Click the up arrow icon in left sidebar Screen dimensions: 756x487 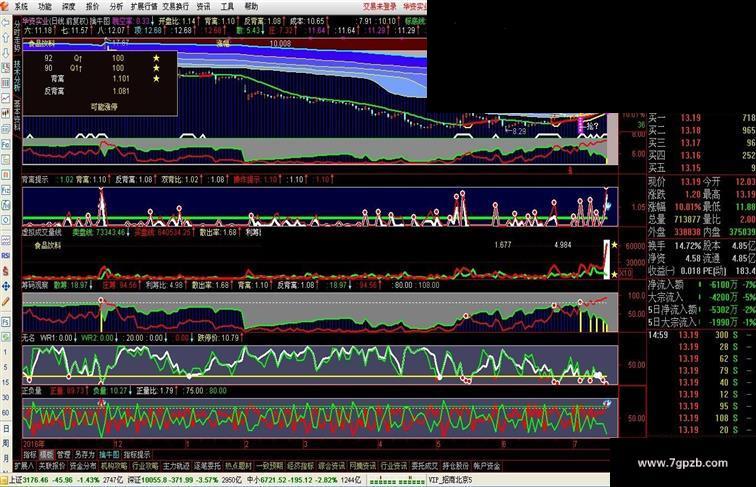pyautogui.click(x=5, y=38)
